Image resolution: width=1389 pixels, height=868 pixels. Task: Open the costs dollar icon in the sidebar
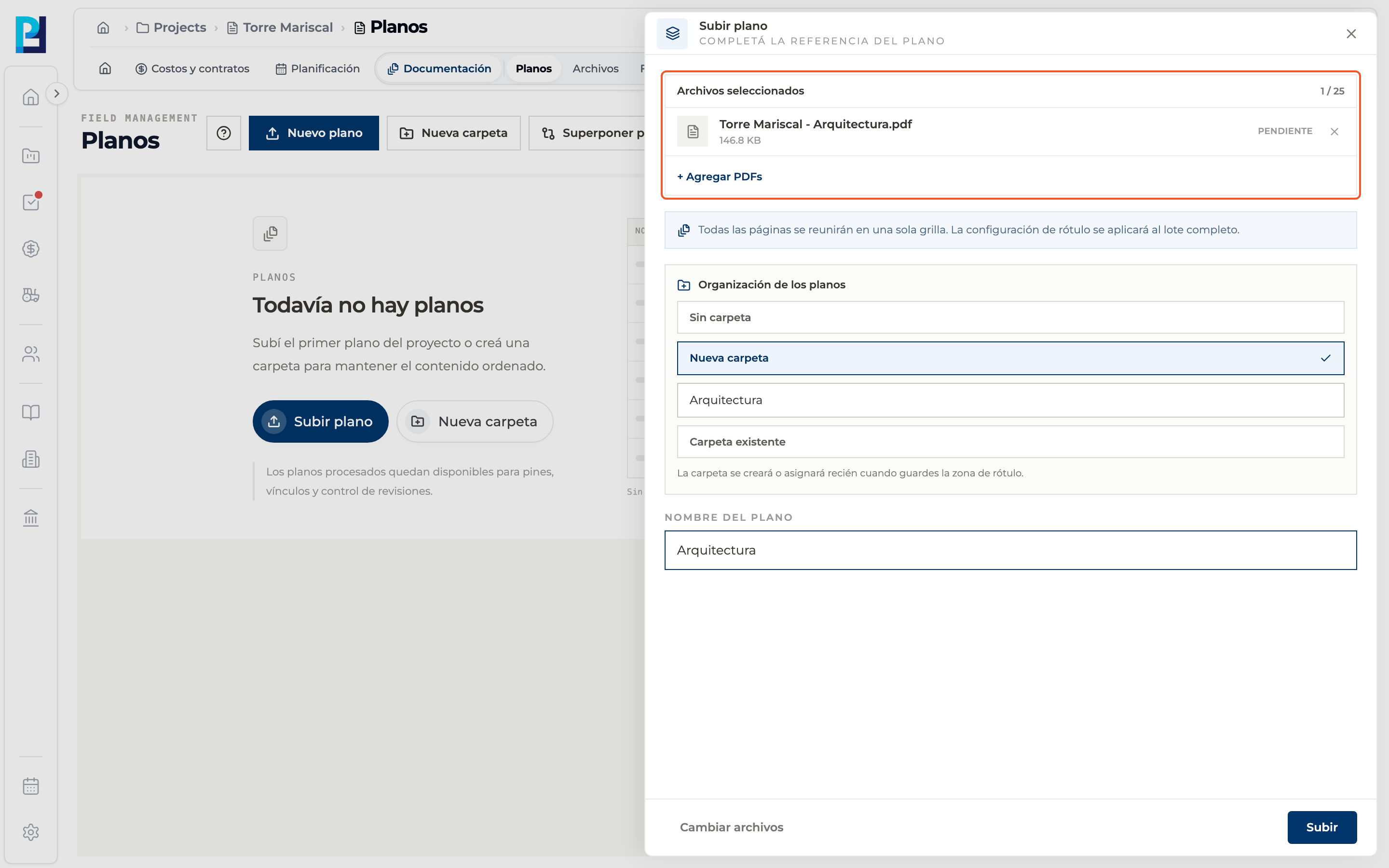30,248
